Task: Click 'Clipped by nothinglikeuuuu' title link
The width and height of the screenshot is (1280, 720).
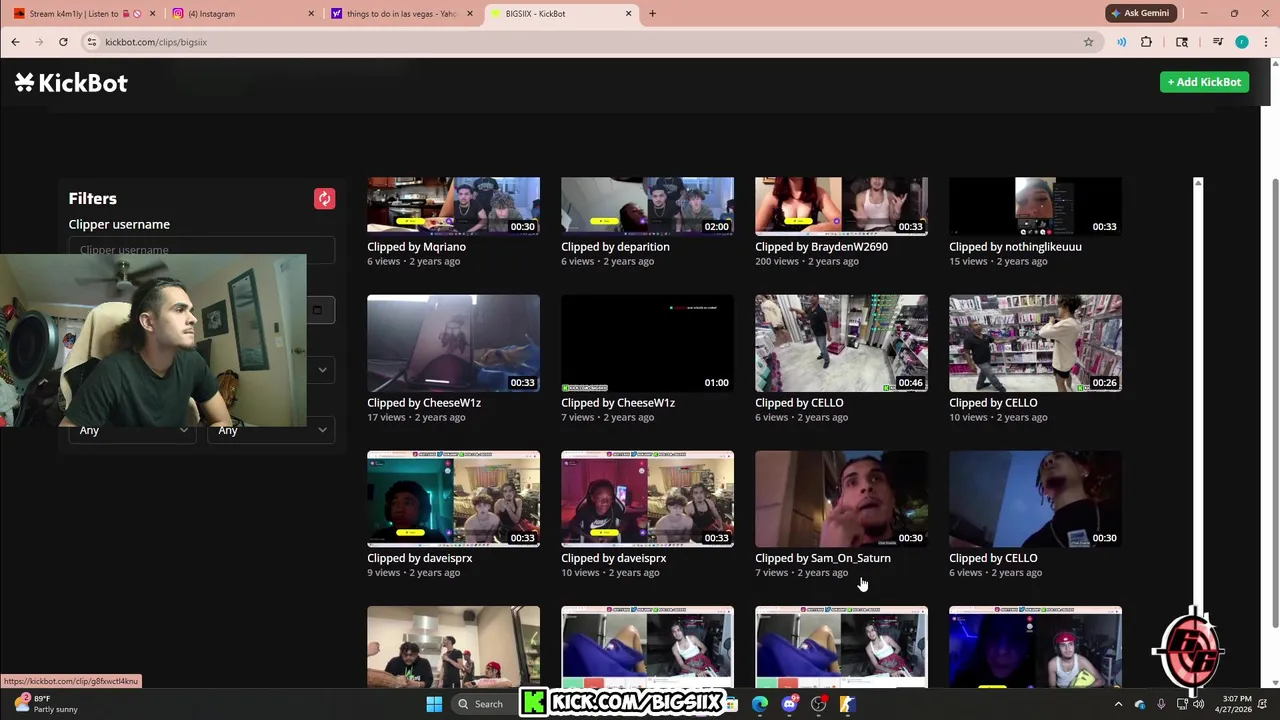Action: coord(1015,246)
